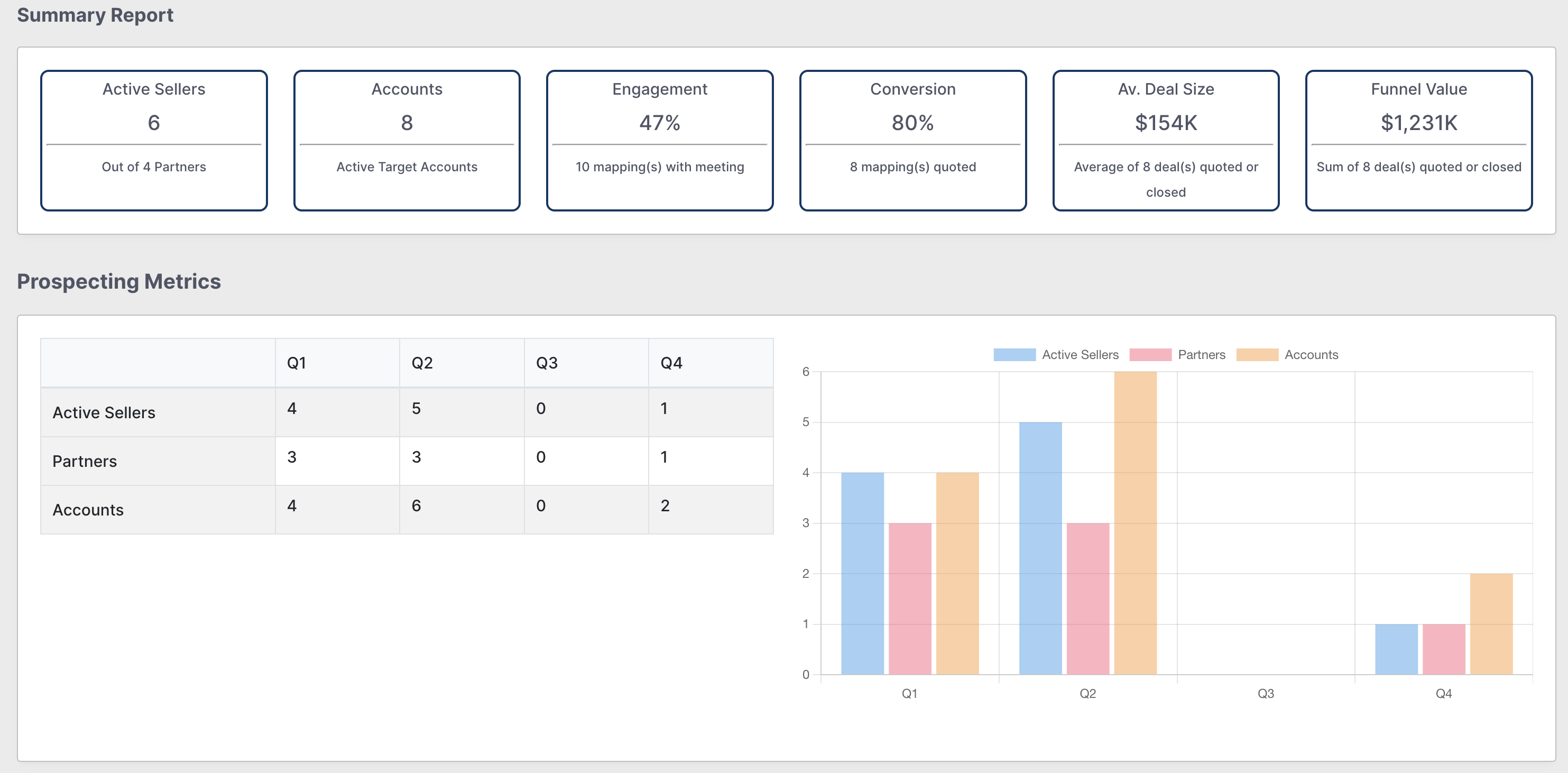Click Q2 orange Accounts bar in chart
Screen dimensions: 1568x773
point(1135,523)
